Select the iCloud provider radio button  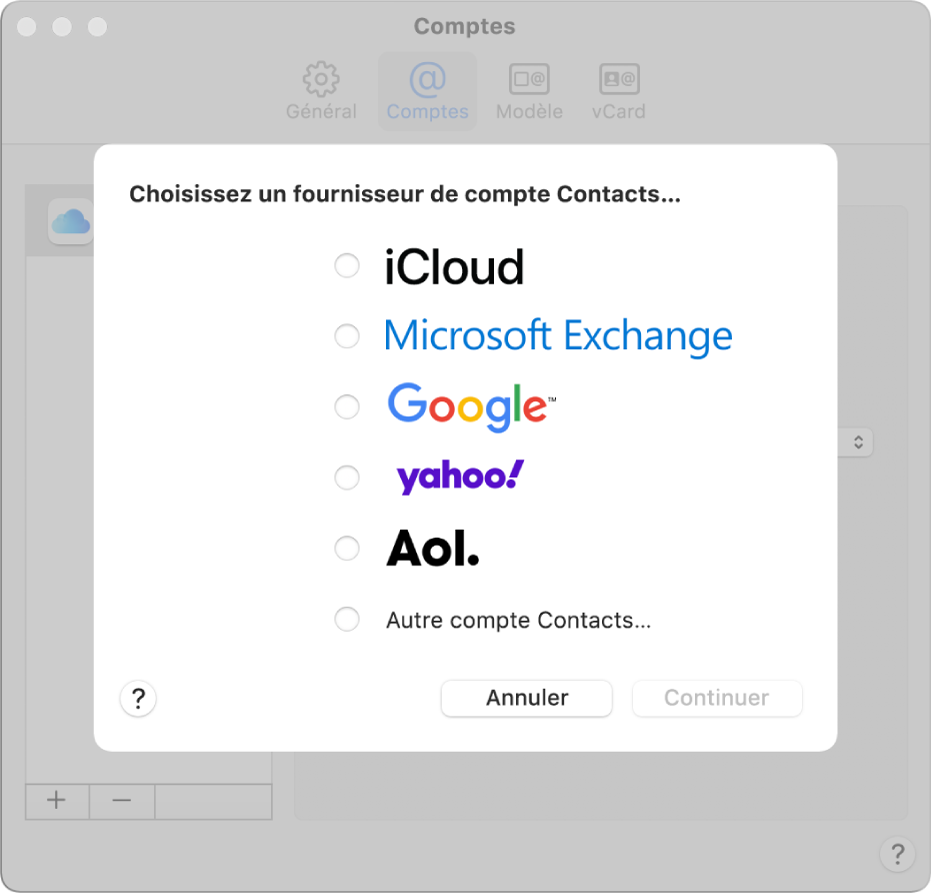pos(347,266)
